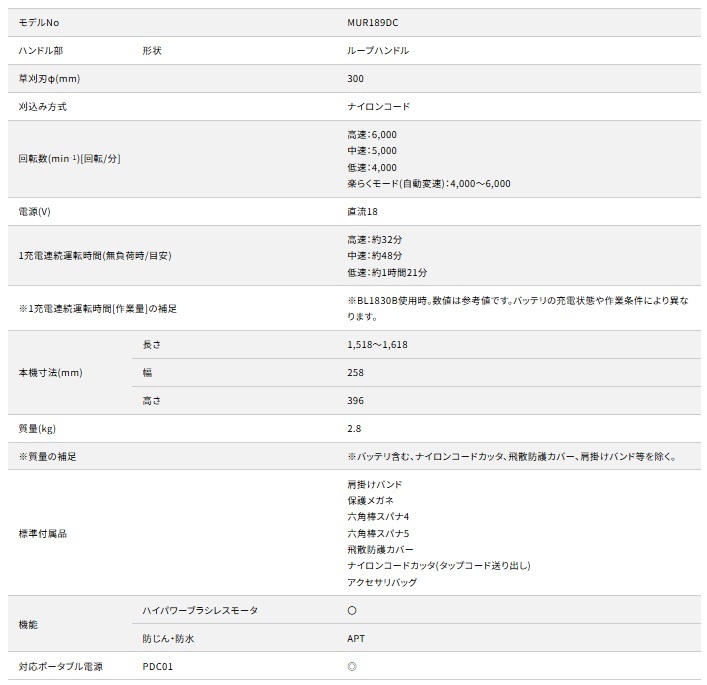
Task: Click the PDC01 power source label
Action: click(157, 667)
